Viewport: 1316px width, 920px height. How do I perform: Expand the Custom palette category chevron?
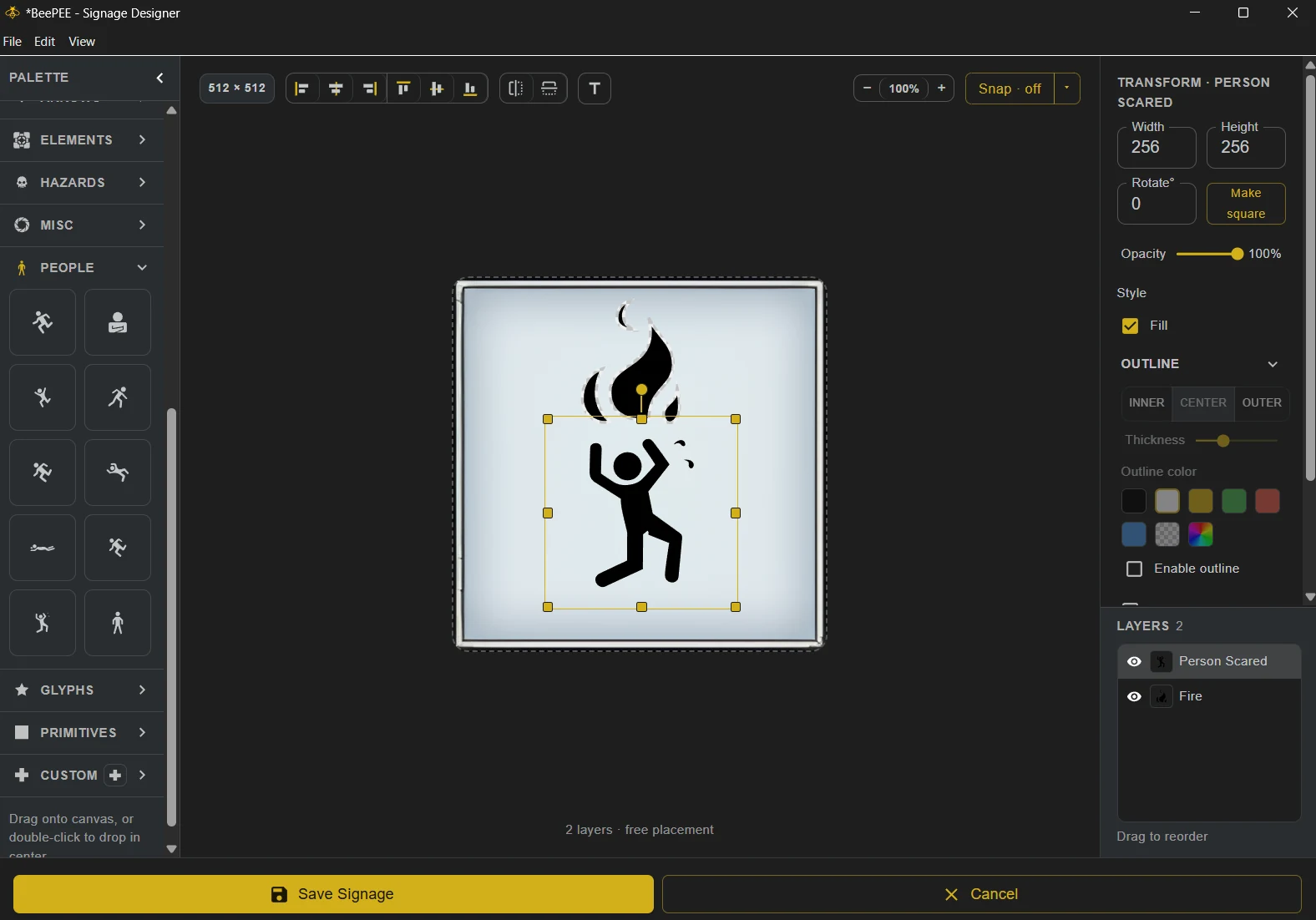tap(143, 775)
